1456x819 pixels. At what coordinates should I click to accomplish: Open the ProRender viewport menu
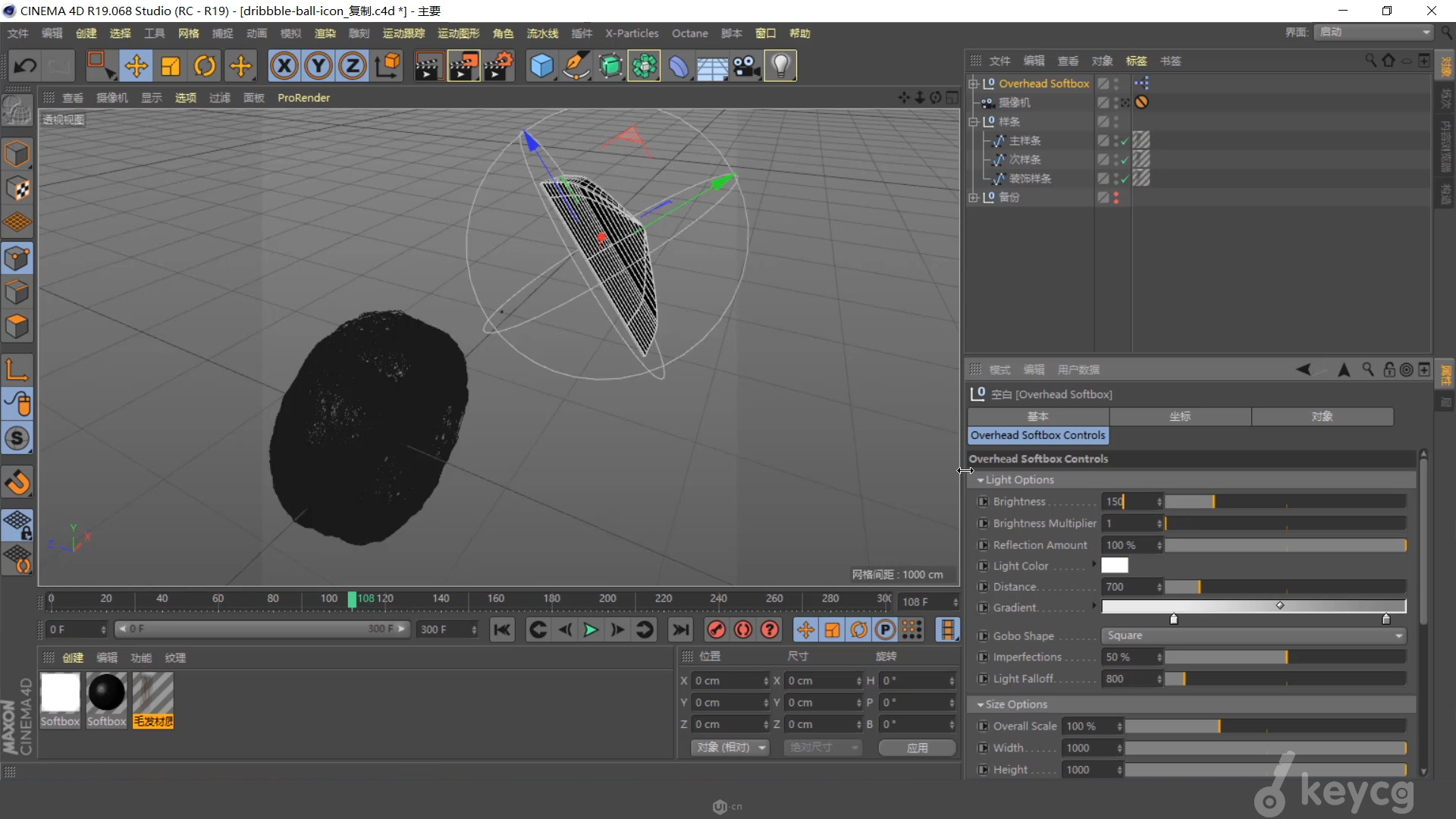click(303, 98)
